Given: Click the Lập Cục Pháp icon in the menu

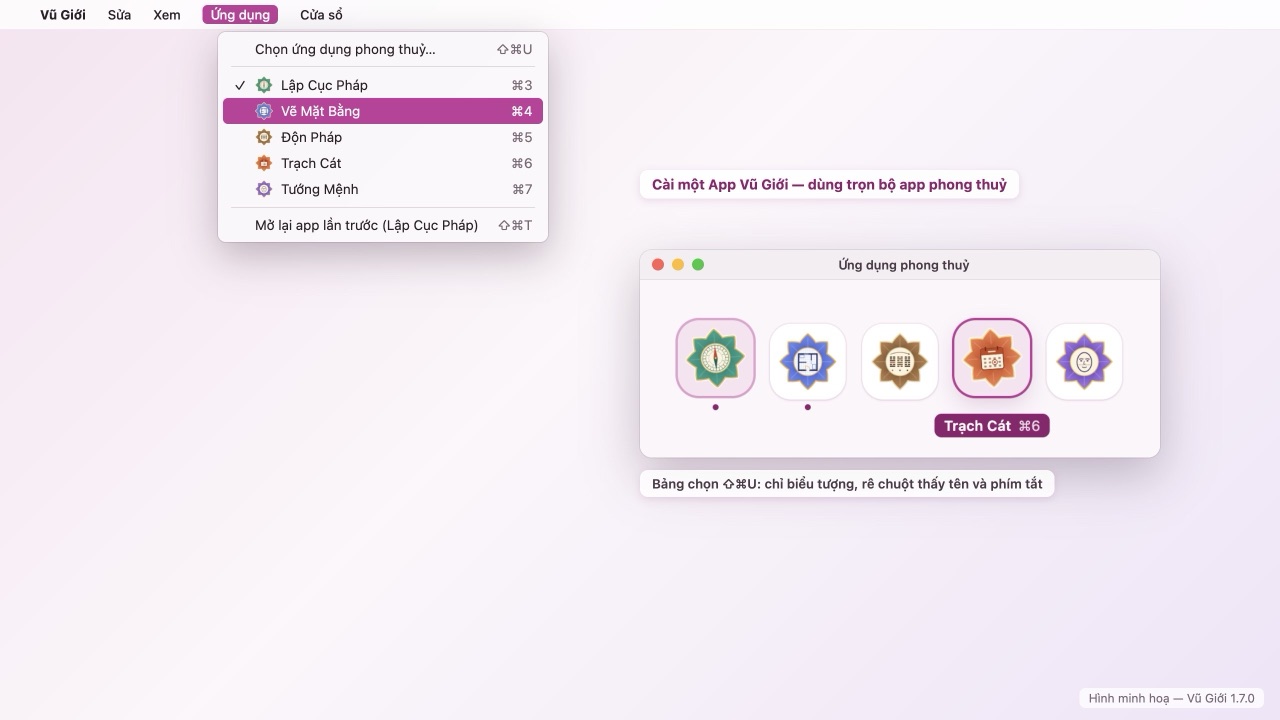Looking at the screenshot, I should coord(264,85).
